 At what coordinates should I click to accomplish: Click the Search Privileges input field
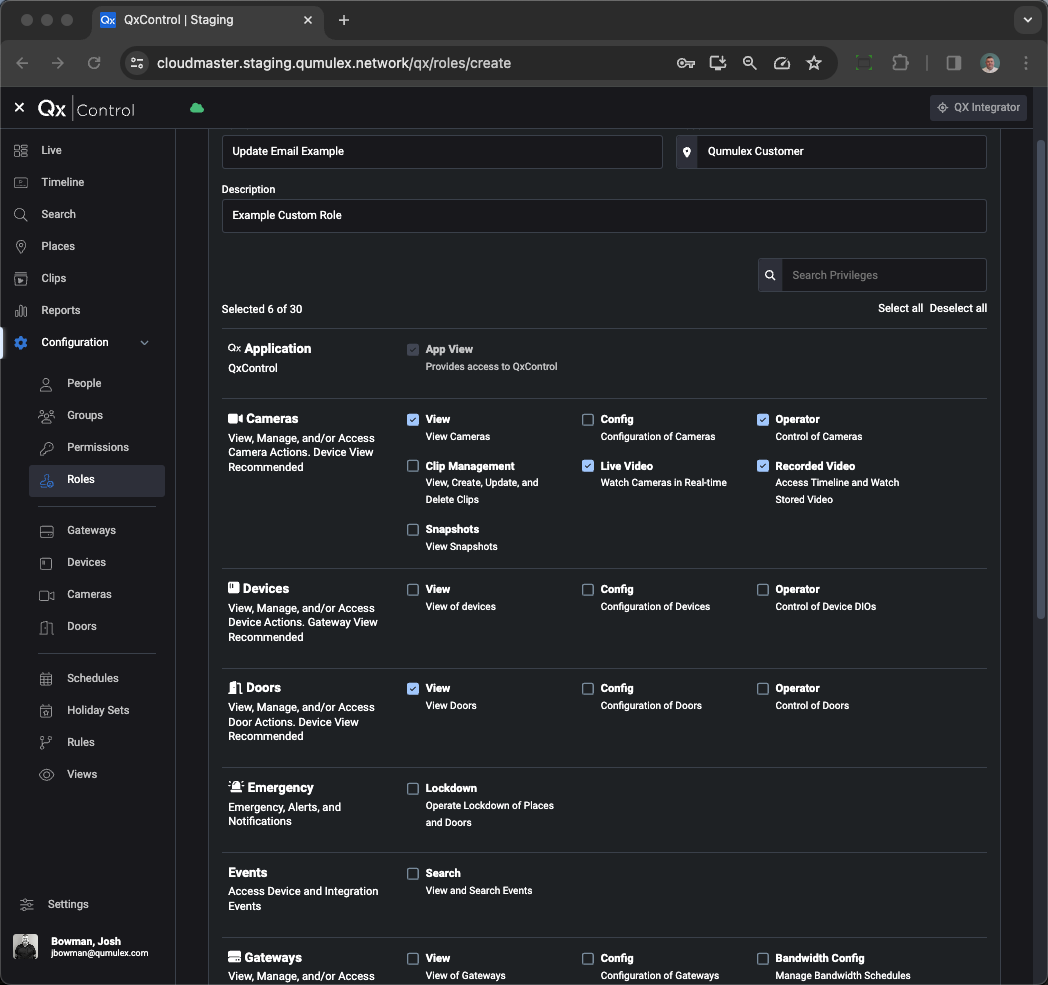point(884,274)
